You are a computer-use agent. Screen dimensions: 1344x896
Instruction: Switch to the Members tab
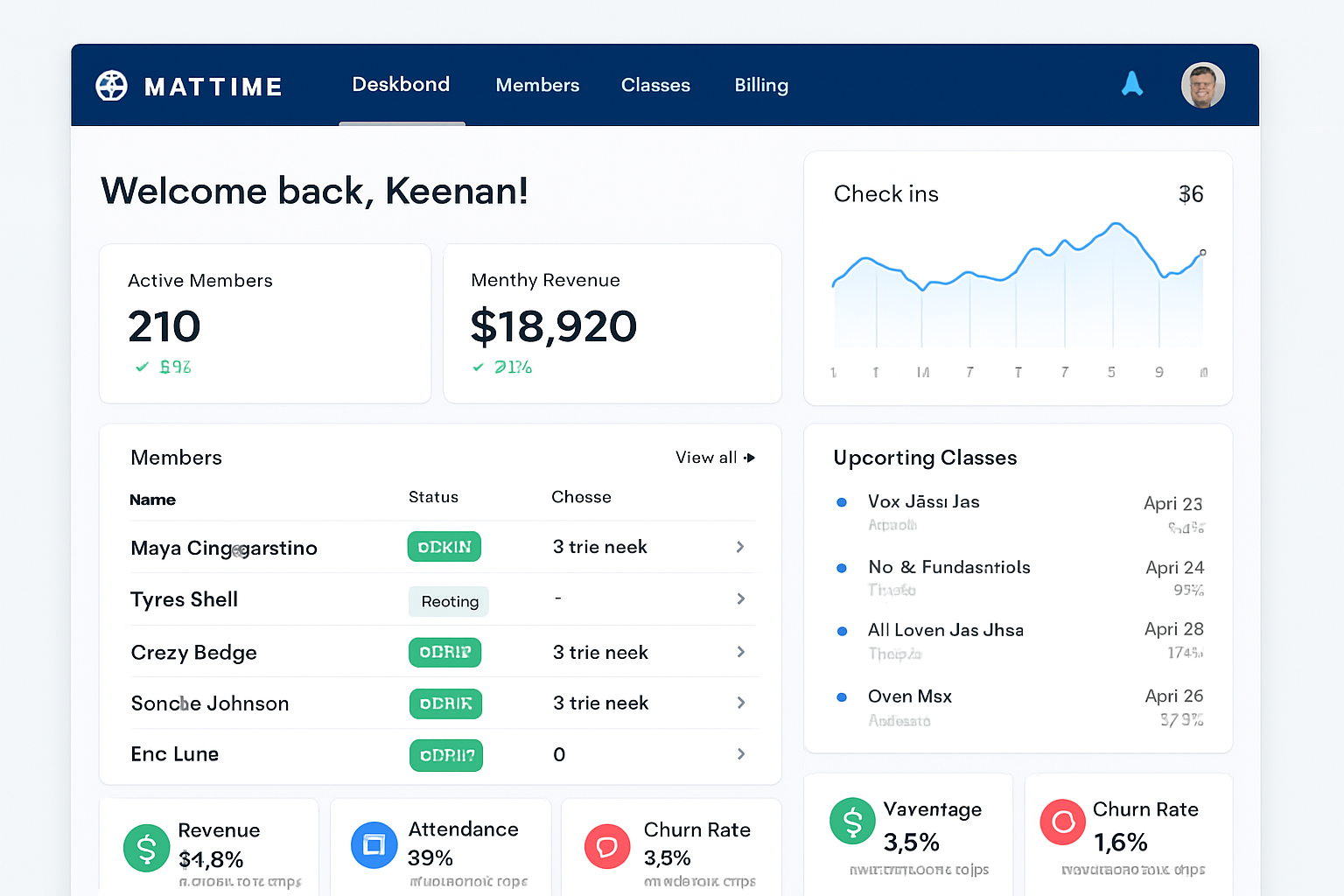coord(537,85)
